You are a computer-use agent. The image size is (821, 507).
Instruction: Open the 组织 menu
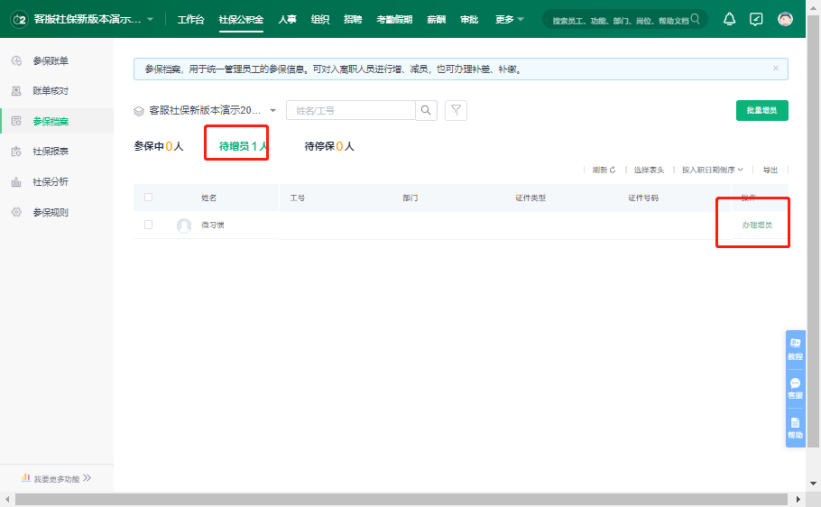coord(320,19)
